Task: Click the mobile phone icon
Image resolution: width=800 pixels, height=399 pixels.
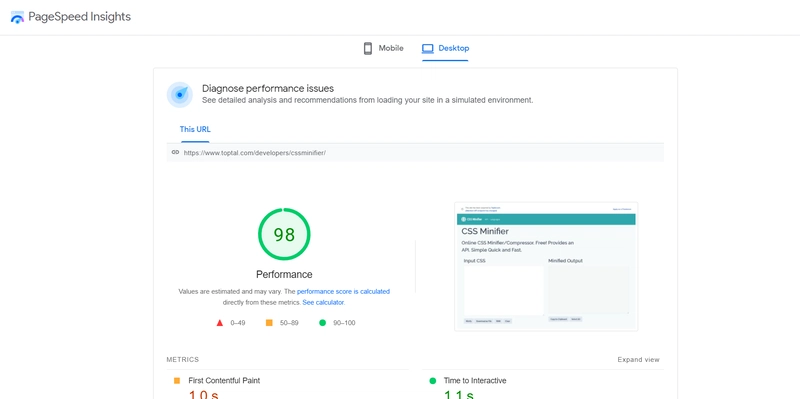Action: (367, 48)
